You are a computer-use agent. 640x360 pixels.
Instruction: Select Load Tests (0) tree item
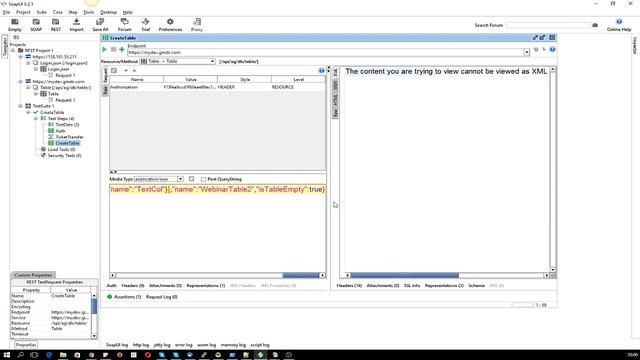pos(61,149)
